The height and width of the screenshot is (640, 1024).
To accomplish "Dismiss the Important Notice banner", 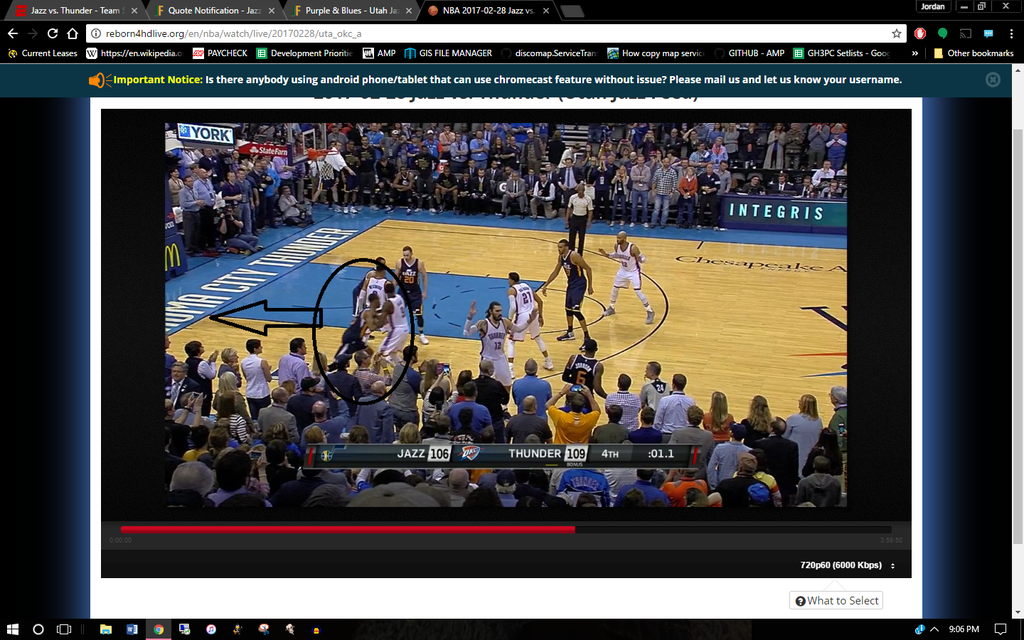I will click(993, 80).
